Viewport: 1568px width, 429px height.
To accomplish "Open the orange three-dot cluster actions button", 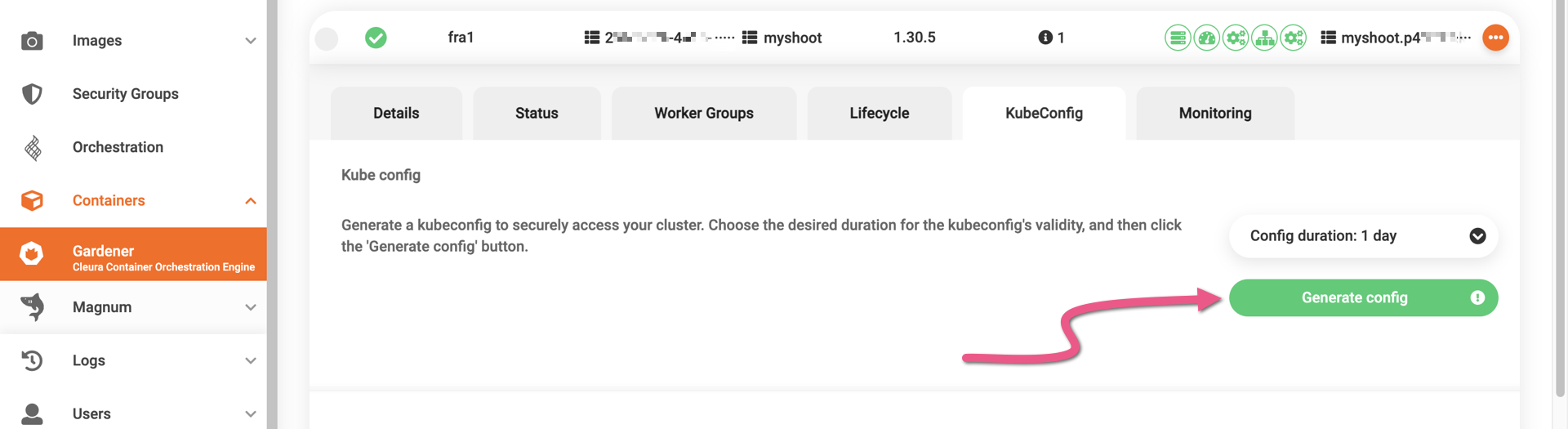I will pyautogui.click(x=1495, y=38).
